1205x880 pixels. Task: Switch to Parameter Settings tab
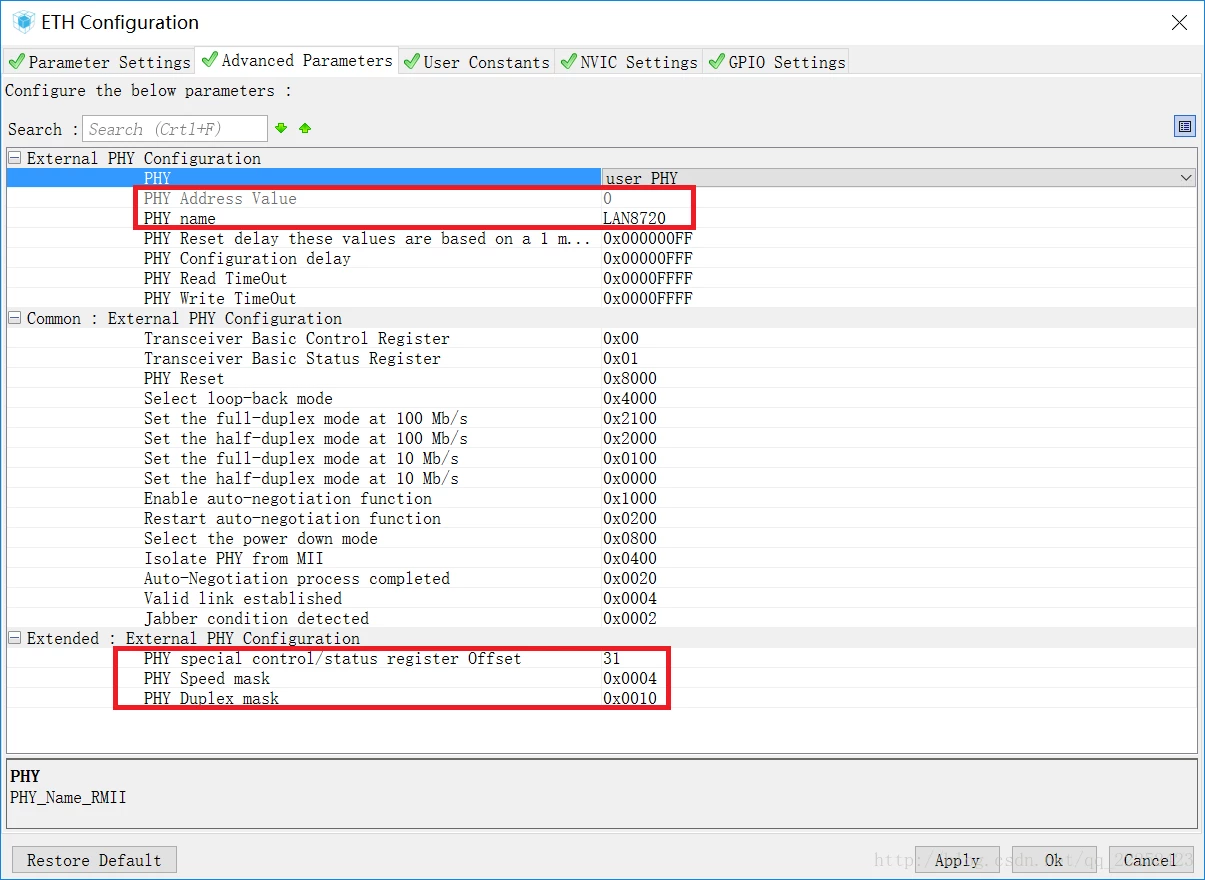[x=99, y=62]
